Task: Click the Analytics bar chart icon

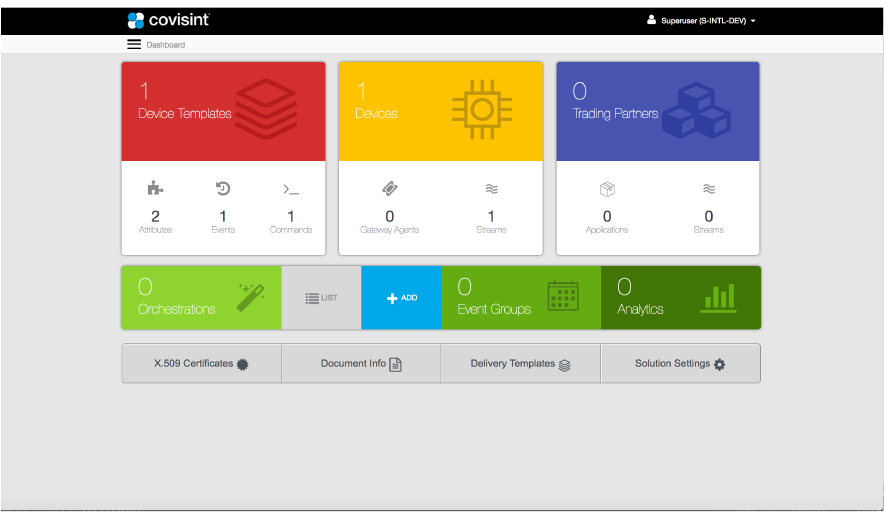Action: pyautogui.click(x=717, y=297)
